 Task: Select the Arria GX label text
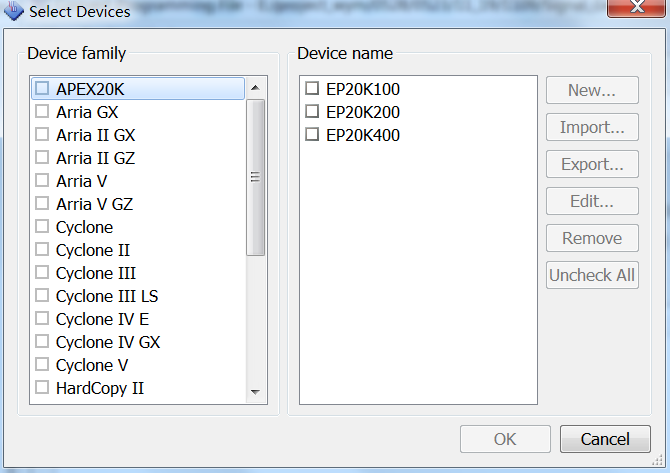[87, 112]
